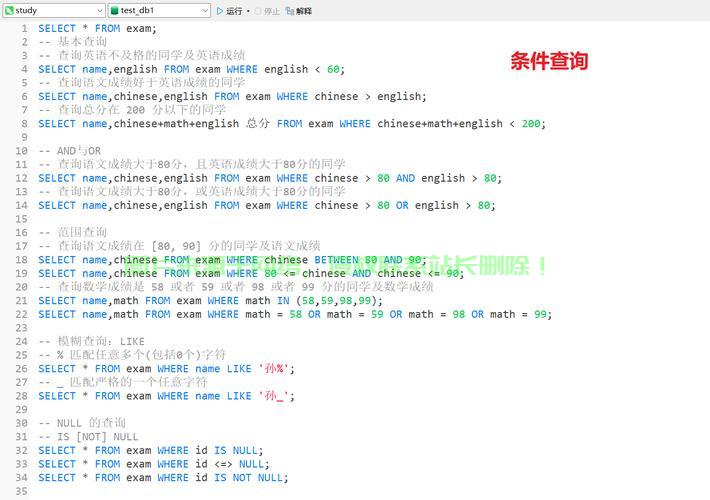This screenshot has height=500, width=710.
Task: Click the comment '% 匹配任意多个(包括0个)字符'
Action: [x=141, y=355]
